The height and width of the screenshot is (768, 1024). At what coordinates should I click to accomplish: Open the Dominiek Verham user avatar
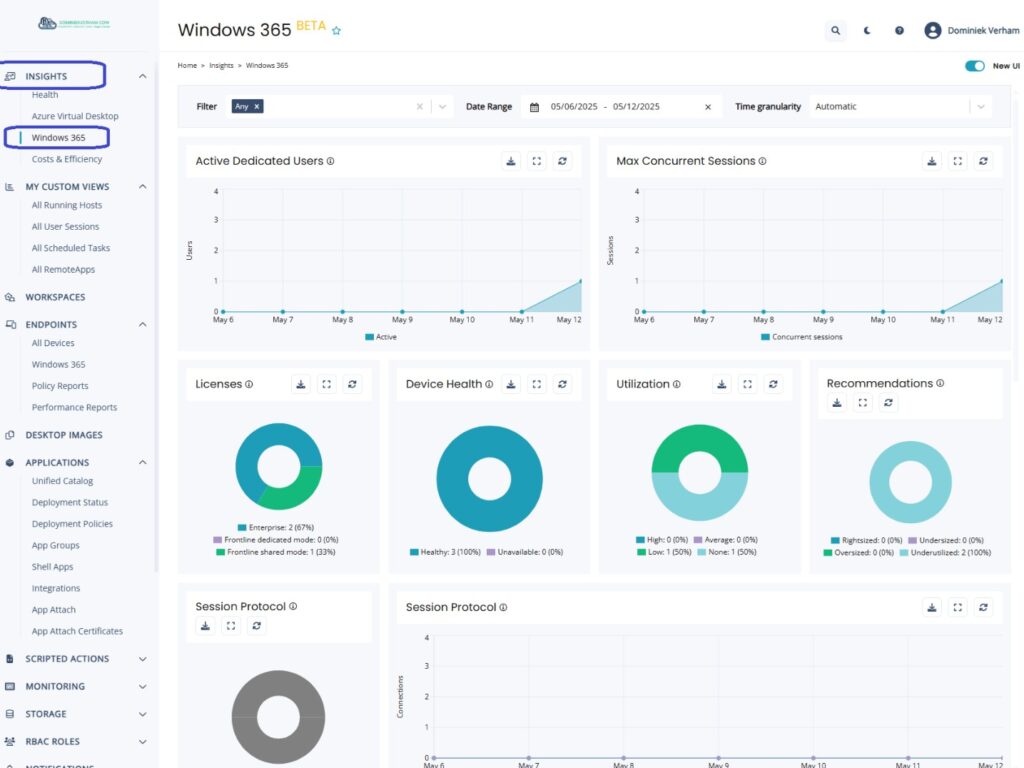click(x=933, y=30)
